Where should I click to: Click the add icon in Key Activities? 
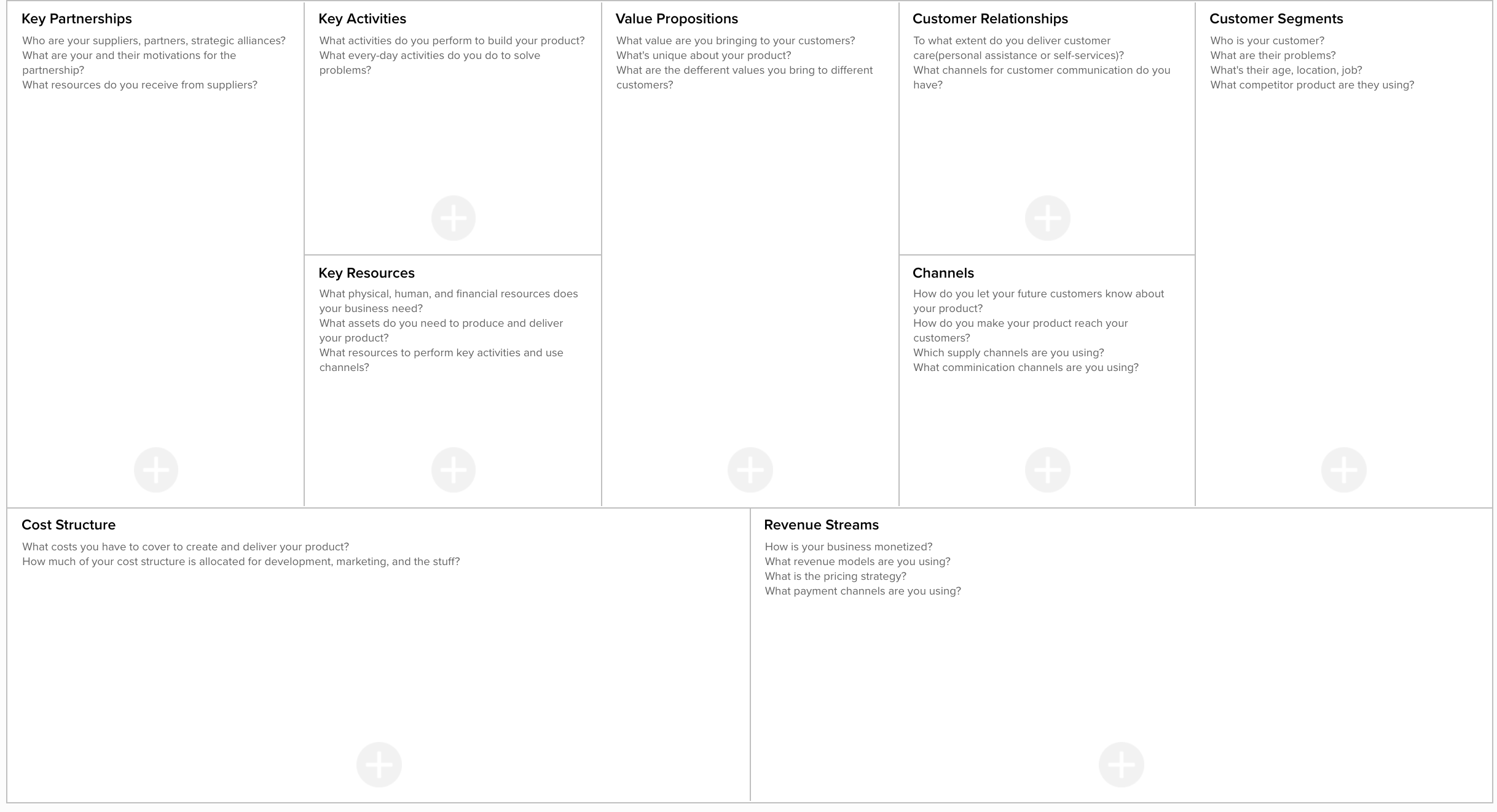click(453, 218)
